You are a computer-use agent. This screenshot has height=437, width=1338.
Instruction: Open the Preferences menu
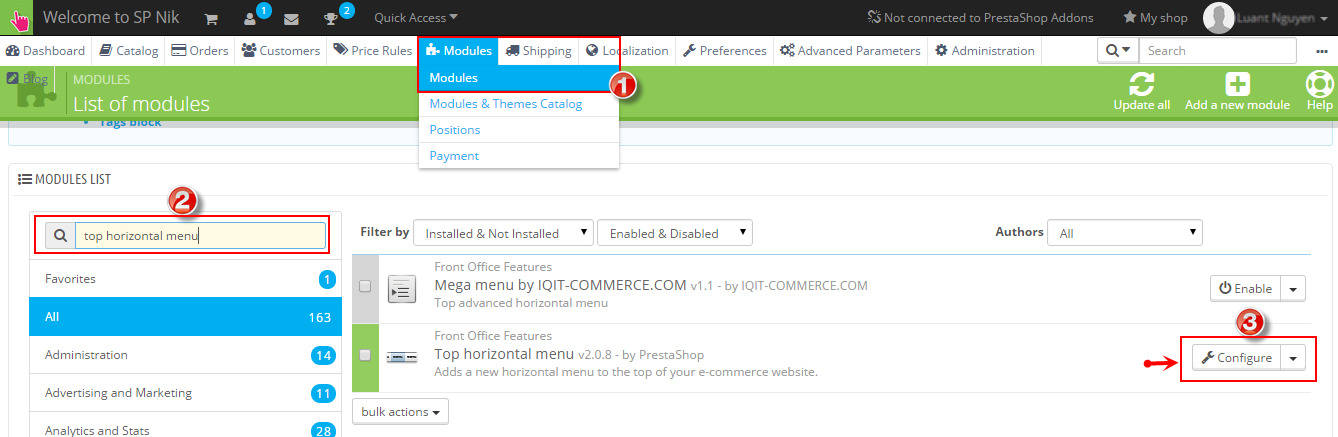click(725, 50)
